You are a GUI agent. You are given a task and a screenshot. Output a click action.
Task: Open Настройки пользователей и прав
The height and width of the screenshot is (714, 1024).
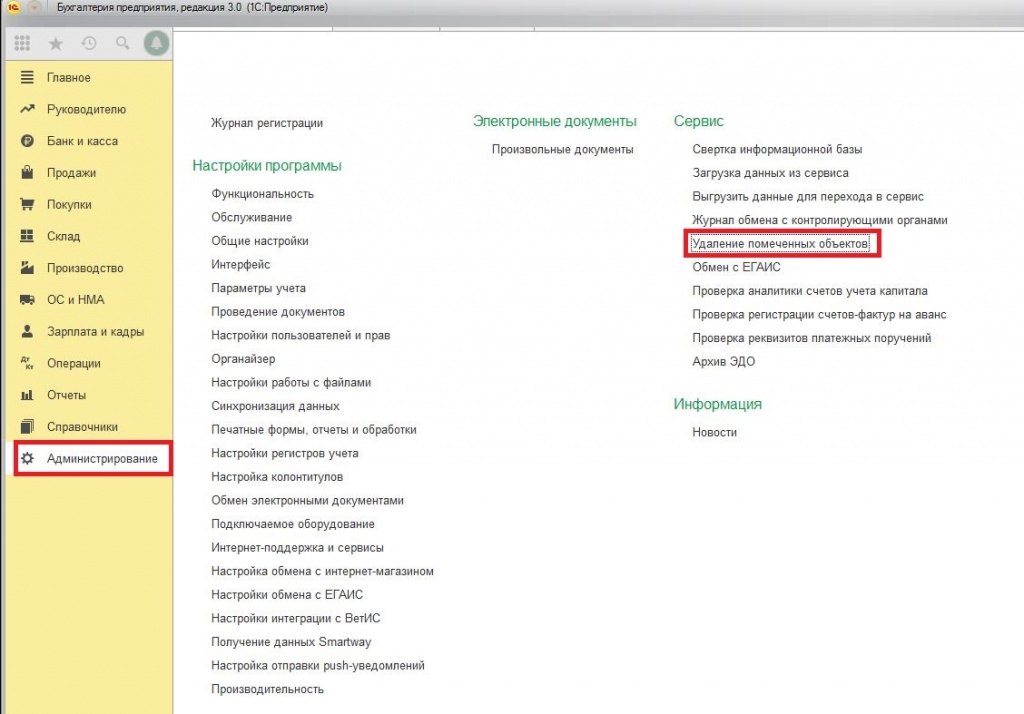[300, 335]
